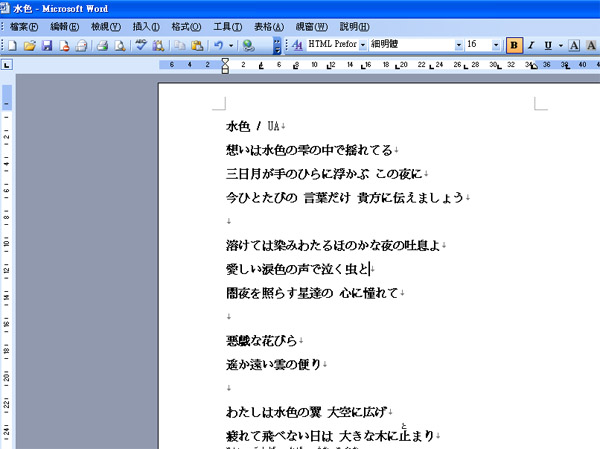Open undo history dropdown arrow
The width and height of the screenshot is (600, 449).
coord(231,46)
